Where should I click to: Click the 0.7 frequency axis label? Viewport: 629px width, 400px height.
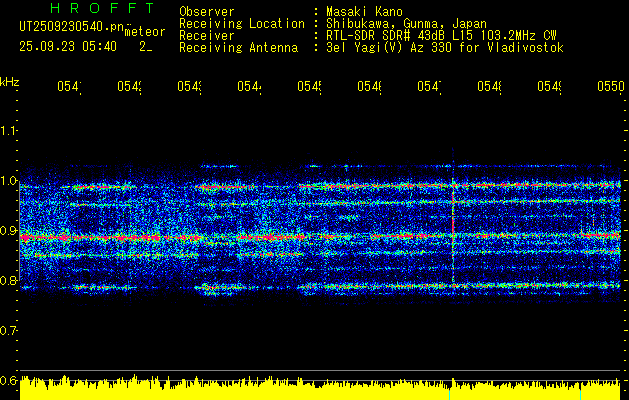click(8, 331)
